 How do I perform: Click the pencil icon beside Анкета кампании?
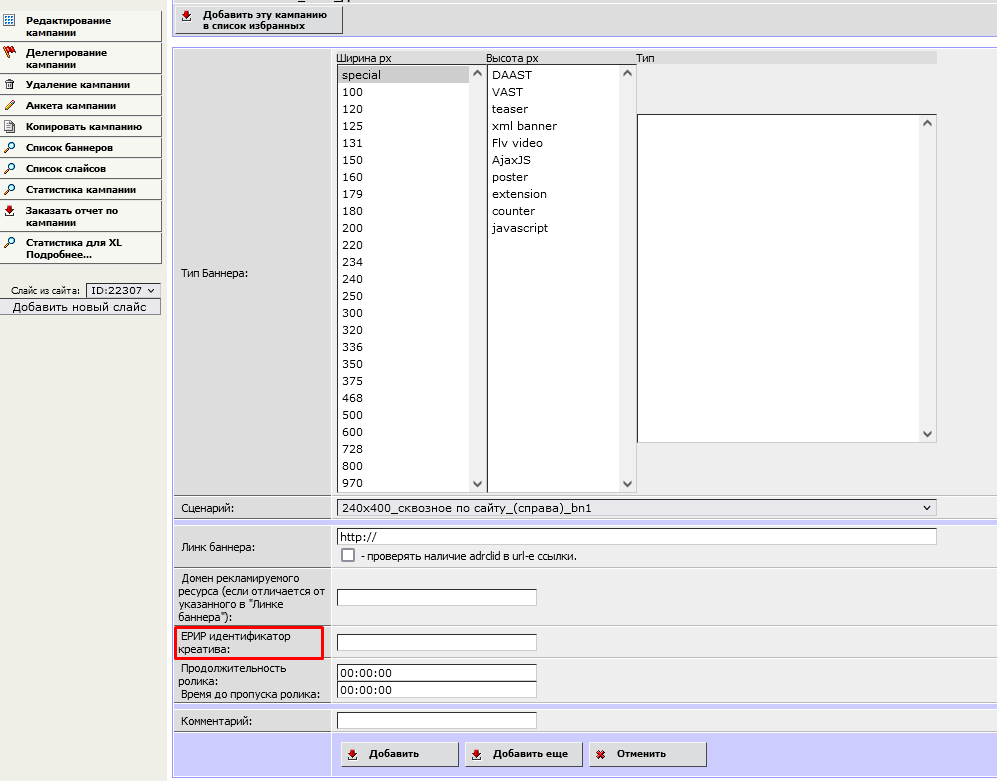pos(10,106)
